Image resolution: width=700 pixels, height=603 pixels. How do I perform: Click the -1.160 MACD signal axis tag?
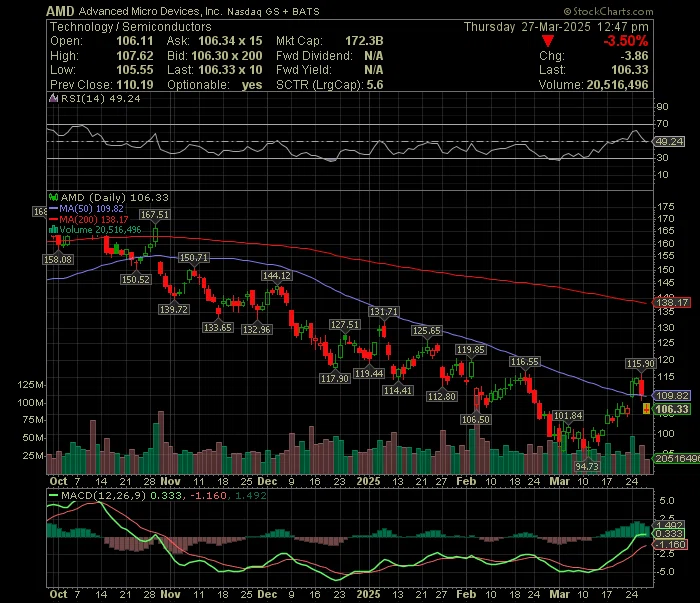coord(670,545)
